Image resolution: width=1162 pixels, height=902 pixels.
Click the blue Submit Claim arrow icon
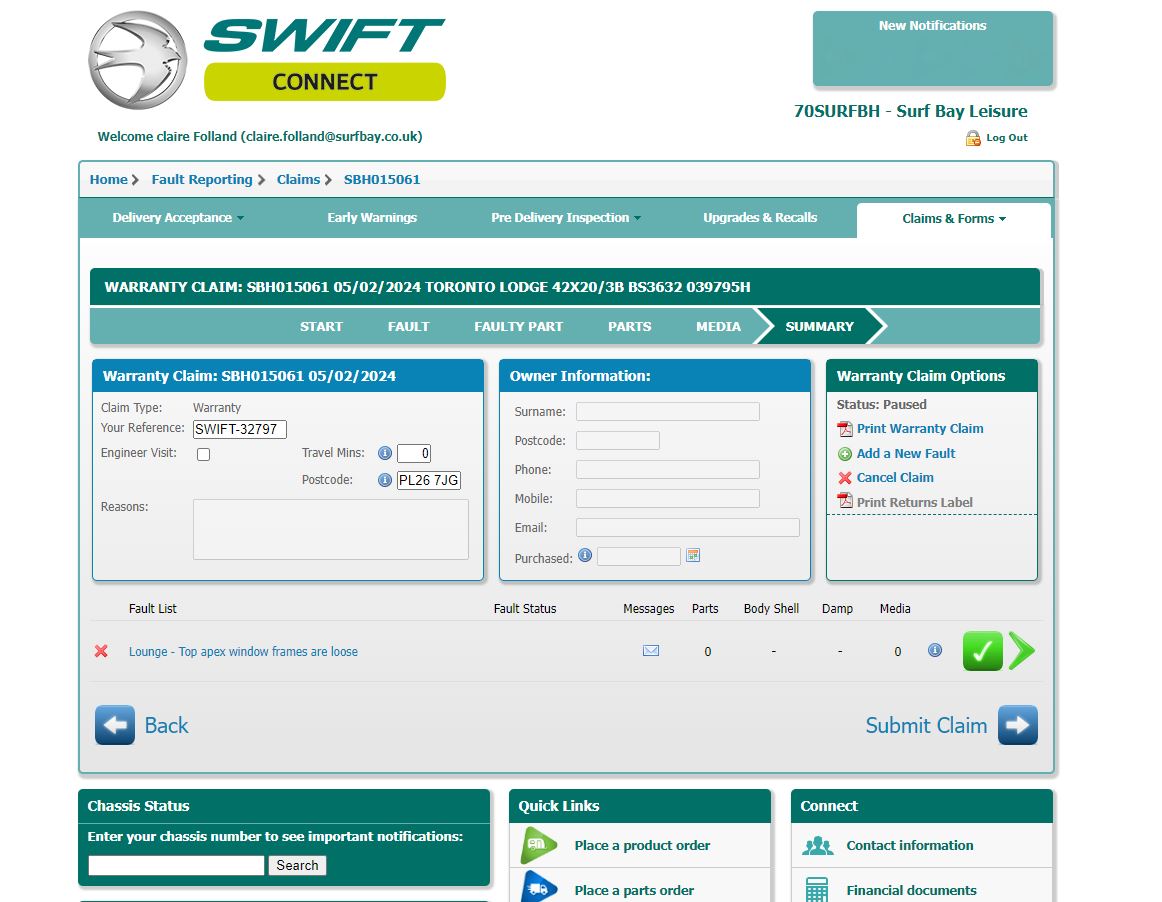(x=1017, y=725)
